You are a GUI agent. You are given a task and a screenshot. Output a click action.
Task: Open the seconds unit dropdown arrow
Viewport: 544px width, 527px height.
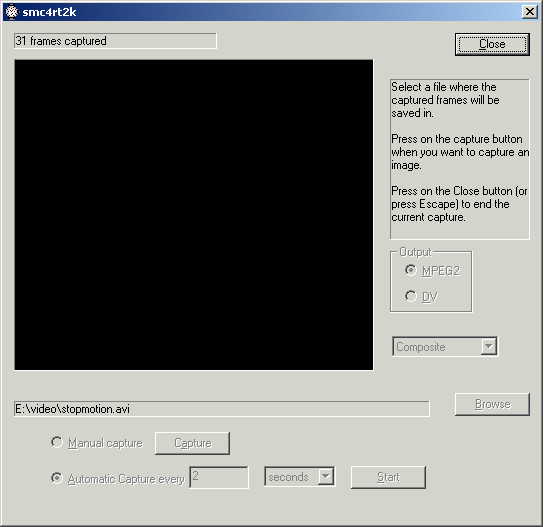[x=325, y=476]
